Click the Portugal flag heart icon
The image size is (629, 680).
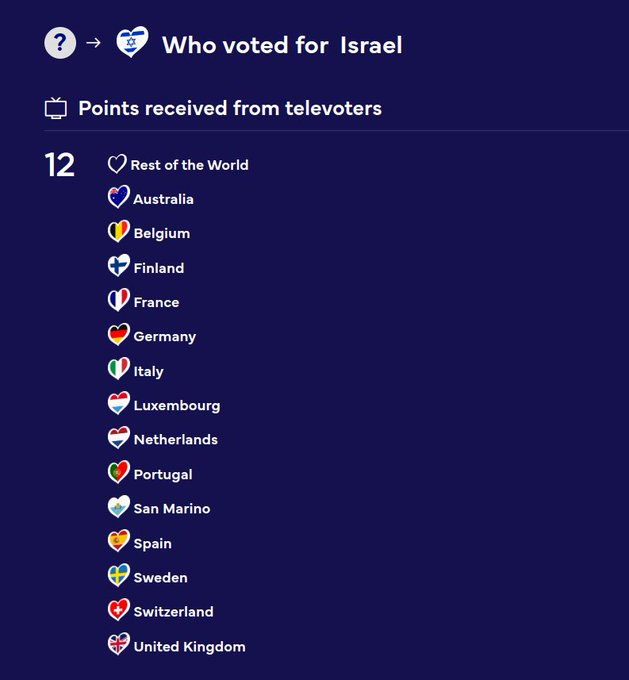point(119,473)
